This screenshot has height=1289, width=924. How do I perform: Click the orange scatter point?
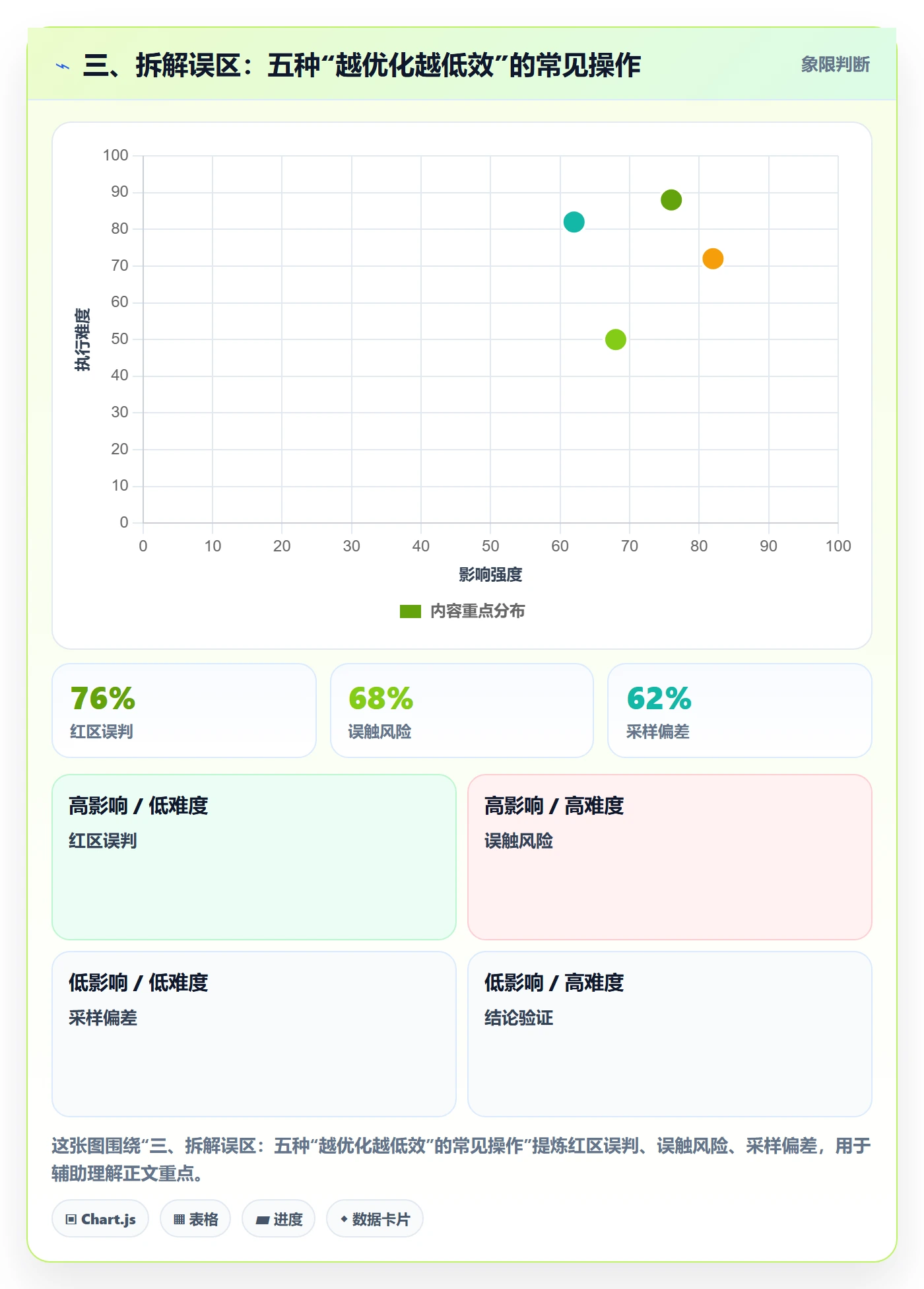tap(713, 259)
